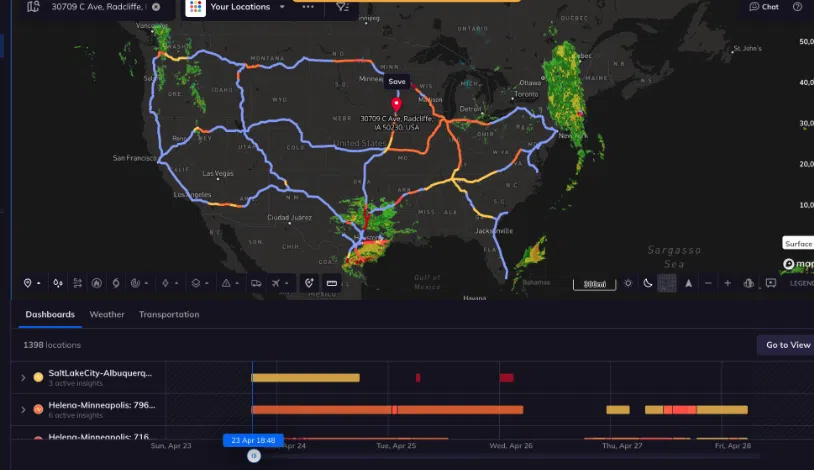Clear the 30709 C Ave search field

click(x=156, y=7)
